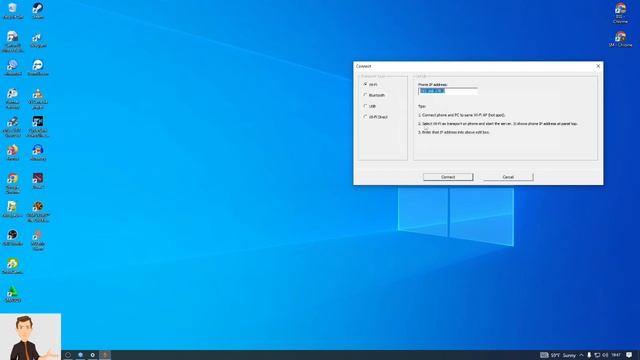The image size is (640, 360).
Task: Click the 'Phone IP address' label
Action: 432,84
